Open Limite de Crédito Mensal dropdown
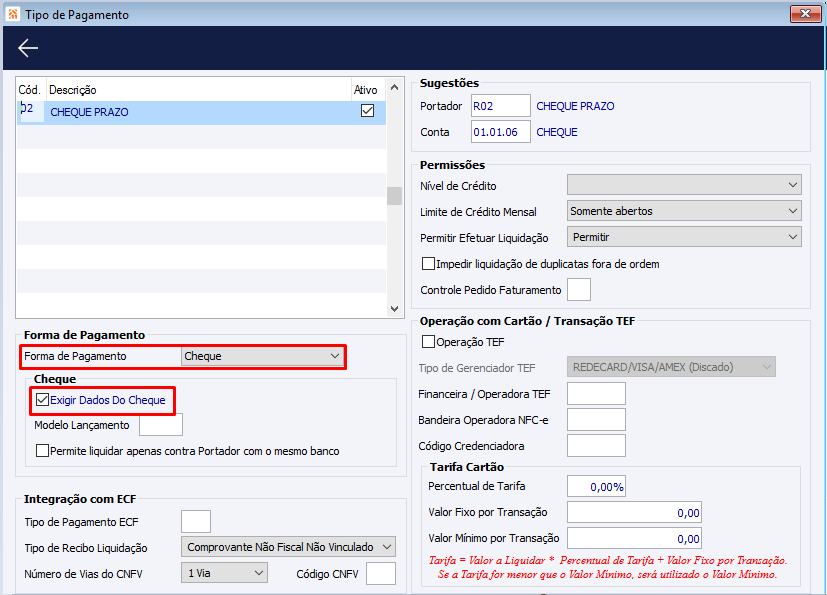 pyautogui.click(x=684, y=211)
